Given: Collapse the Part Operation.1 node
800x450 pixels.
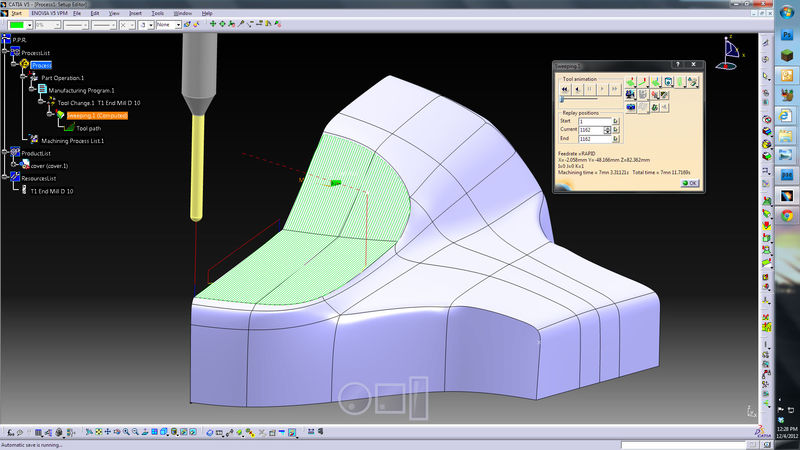Looking at the screenshot, I should click(23, 77).
